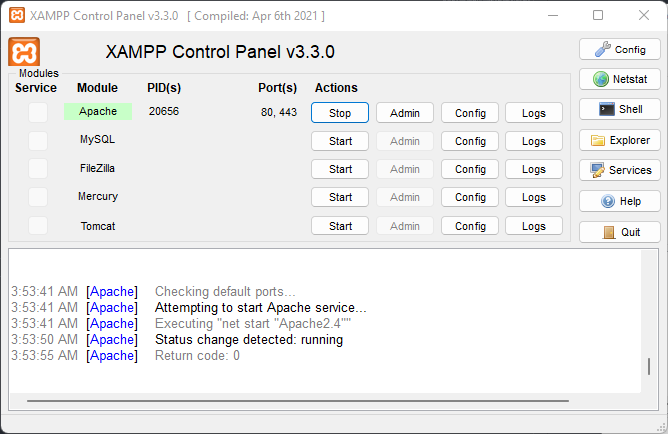Open the Windows Services manager
Viewport: 668px width, 434px height.
coord(619,170)
